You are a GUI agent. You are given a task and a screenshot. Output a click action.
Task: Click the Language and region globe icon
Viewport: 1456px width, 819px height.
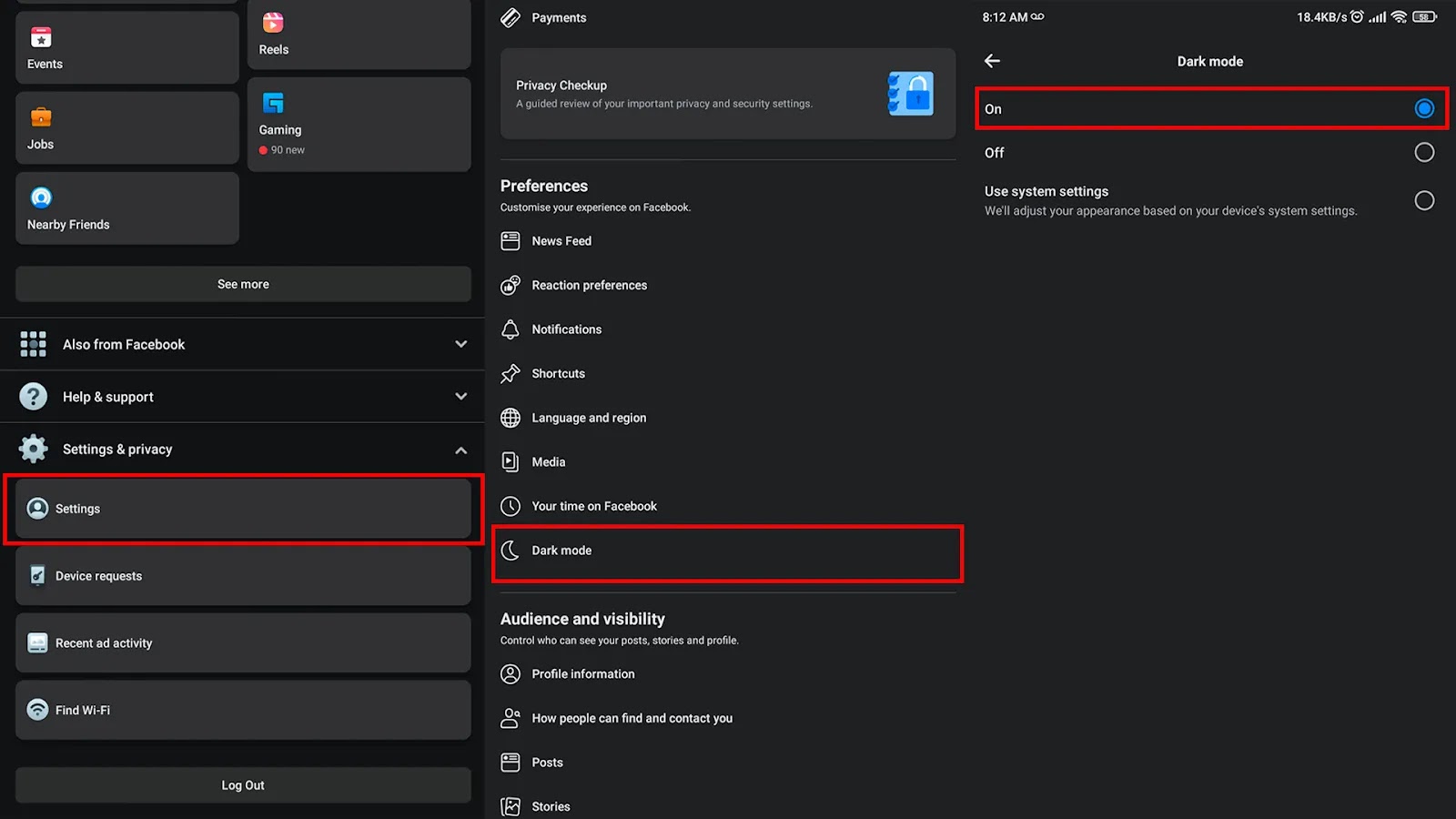click(511, 418)
